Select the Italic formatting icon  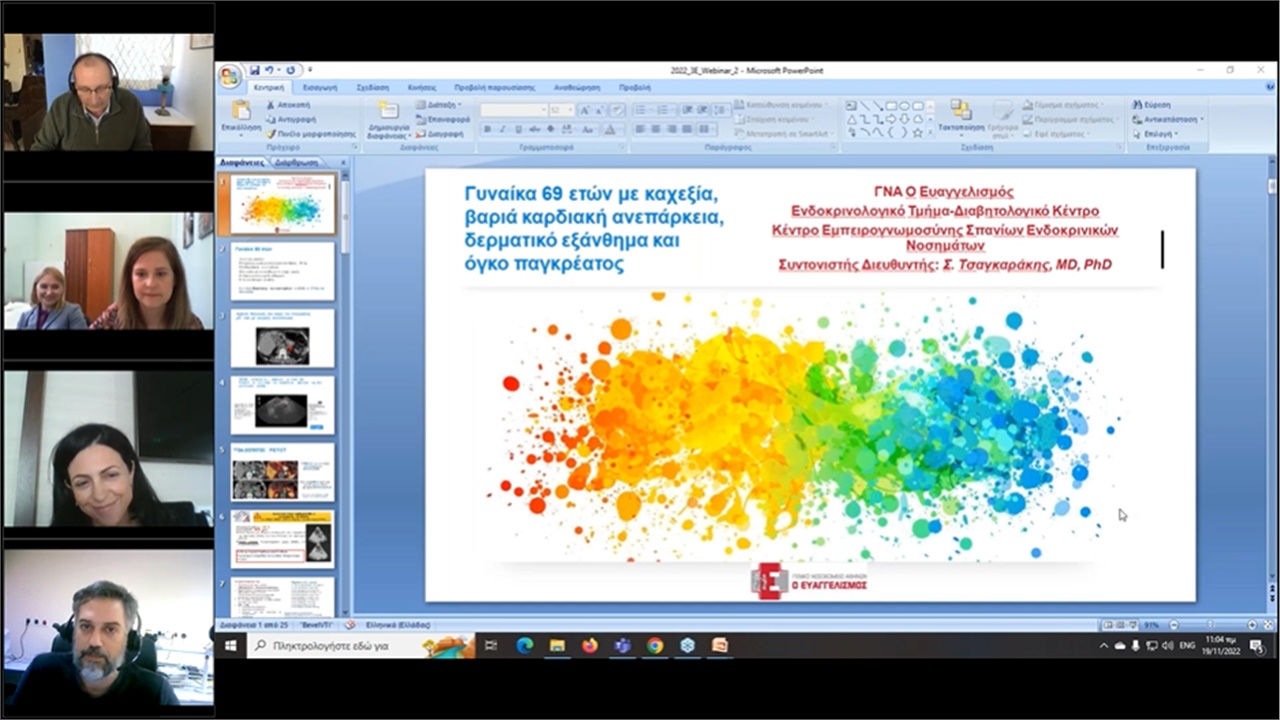click(502, 128)
